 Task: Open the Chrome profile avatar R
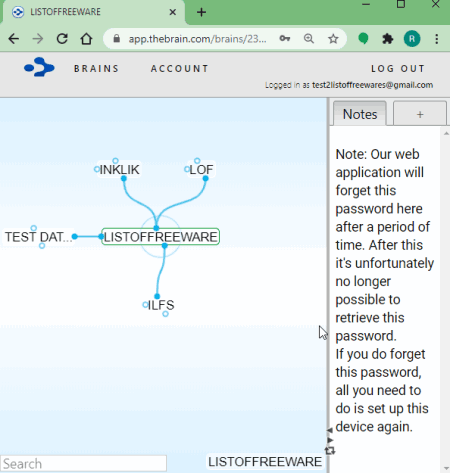[412, 39]
